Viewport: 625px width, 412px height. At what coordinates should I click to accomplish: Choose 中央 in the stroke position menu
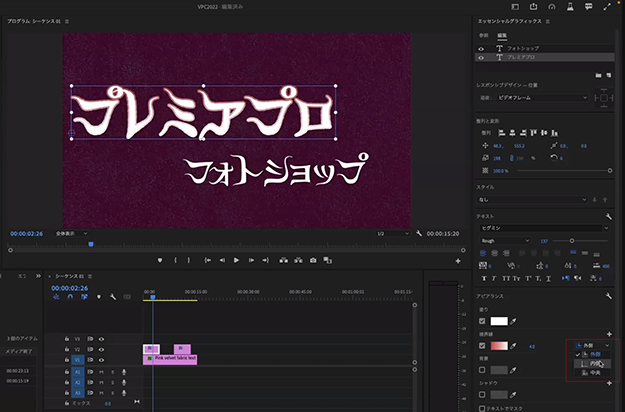(x=592, y=373)
